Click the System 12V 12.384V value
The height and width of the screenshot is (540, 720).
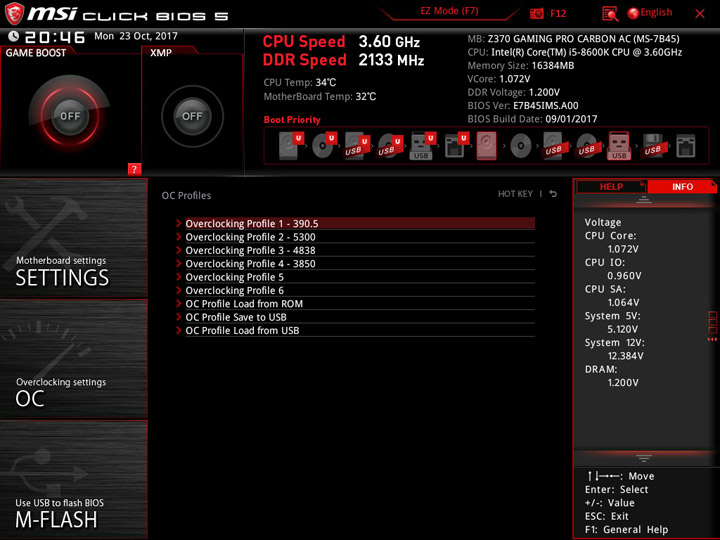pos(625,356)
